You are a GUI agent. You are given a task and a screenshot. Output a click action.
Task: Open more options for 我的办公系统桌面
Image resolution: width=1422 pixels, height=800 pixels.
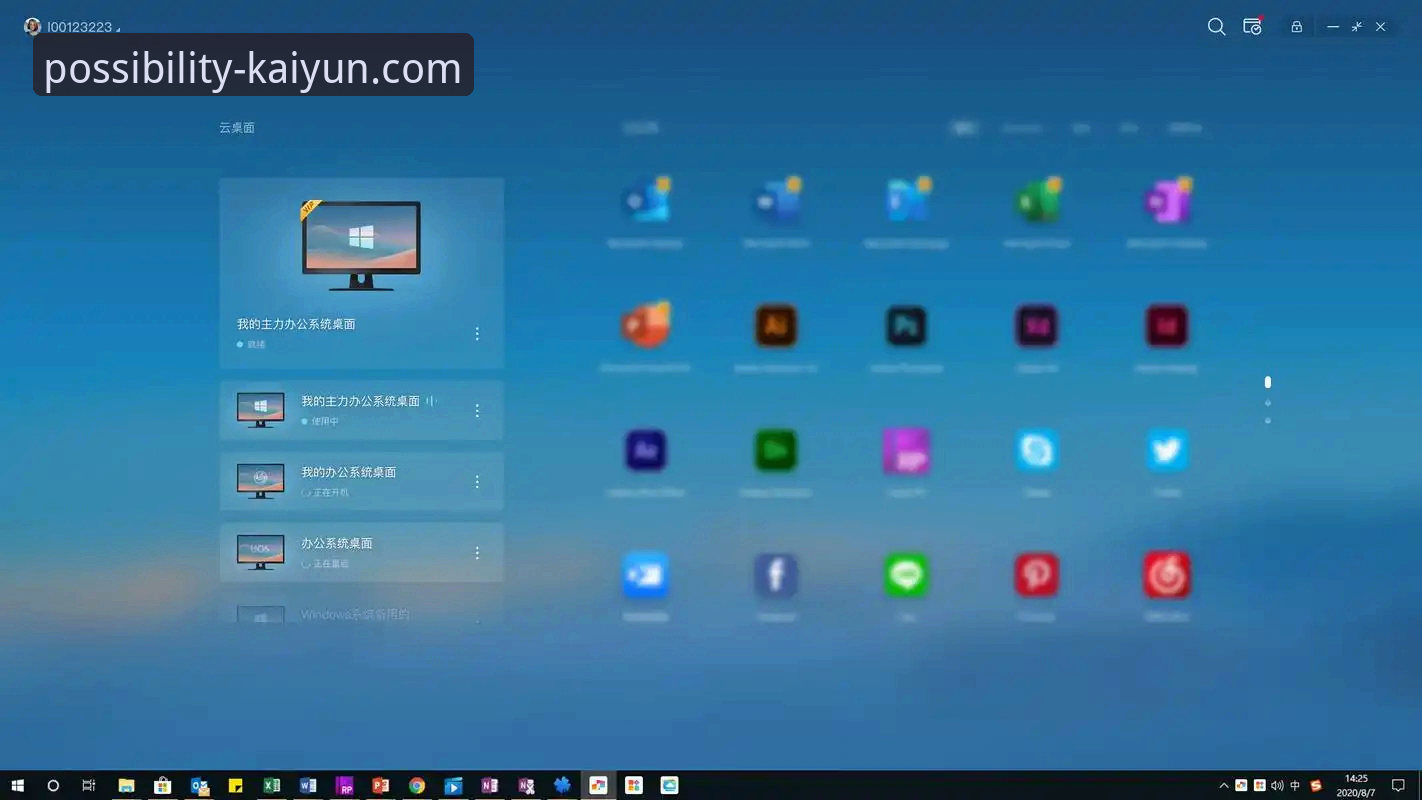(x=477, y=482)
